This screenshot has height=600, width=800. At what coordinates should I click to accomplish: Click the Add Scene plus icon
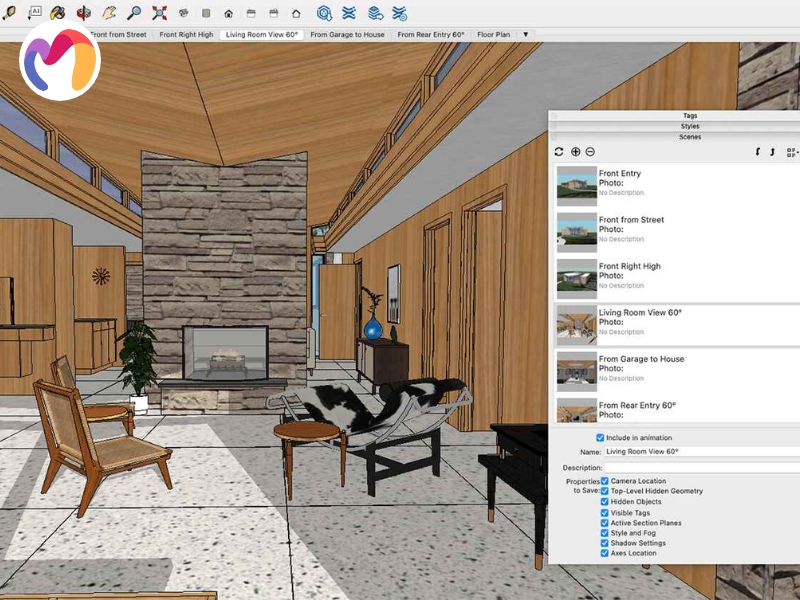(576, 152)
